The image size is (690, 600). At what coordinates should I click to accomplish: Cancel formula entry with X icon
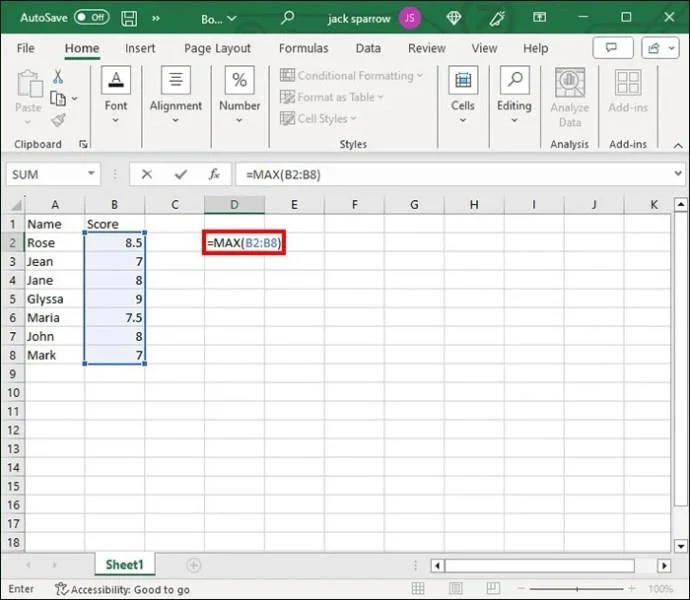click(147, 174)
